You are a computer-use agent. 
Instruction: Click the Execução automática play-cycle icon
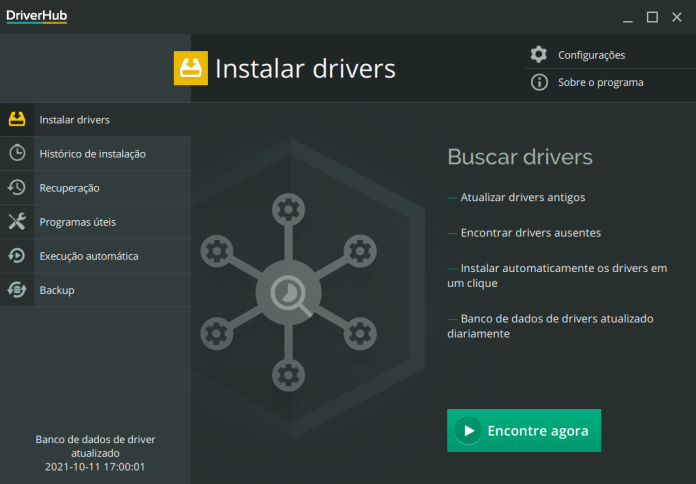17,256
